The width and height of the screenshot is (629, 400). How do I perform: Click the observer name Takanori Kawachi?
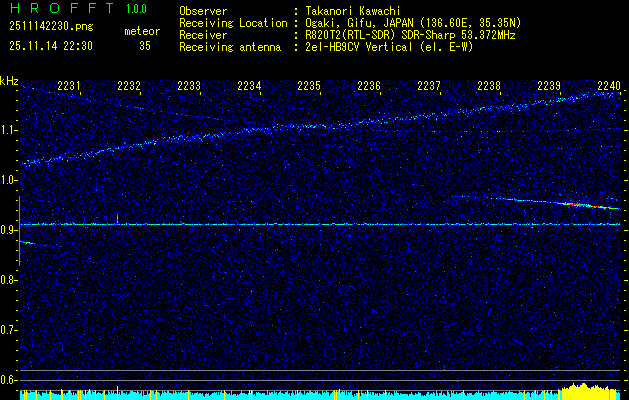coord(353,11)
